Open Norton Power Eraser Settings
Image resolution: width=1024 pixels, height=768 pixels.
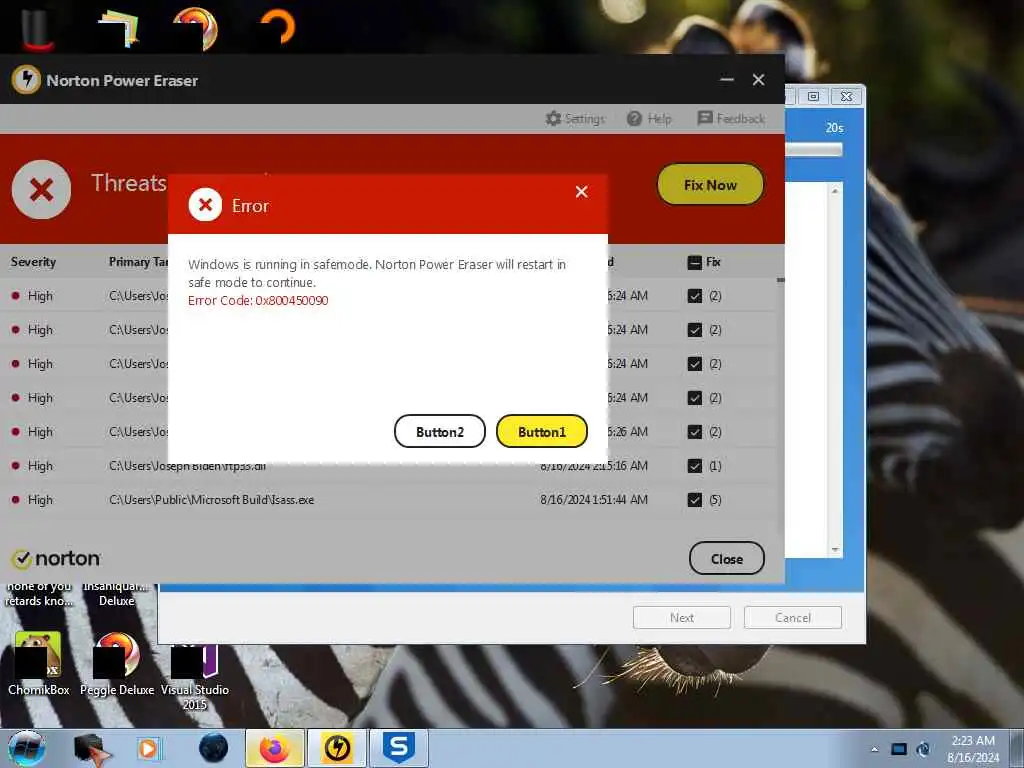(x=575, y=119)
